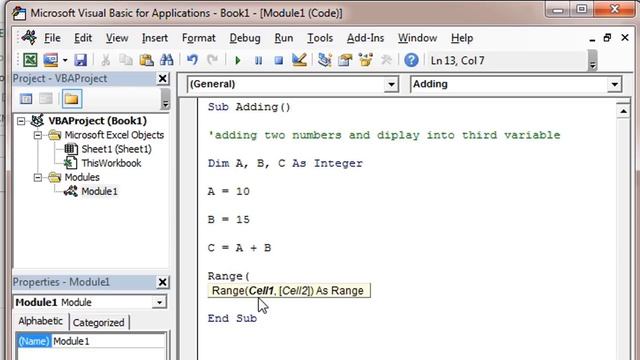Viewport: 640px width, 360px height.
Task: Click the View Microsoft Excel toolbar icon
Action: point(30,60)
